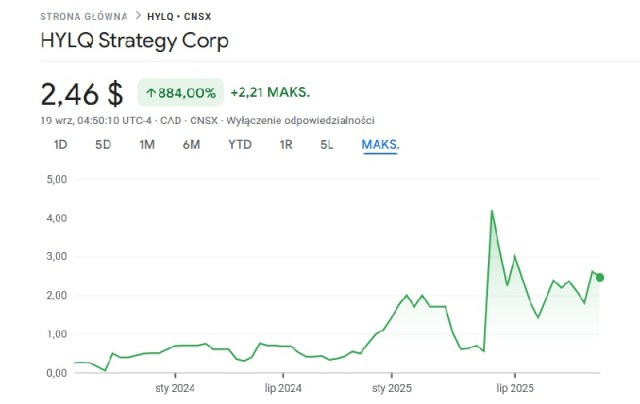The width and height of the screenshot is (640, 404).
Task: Click the 884,00% change badge
Action: click(x=180, y=93)
